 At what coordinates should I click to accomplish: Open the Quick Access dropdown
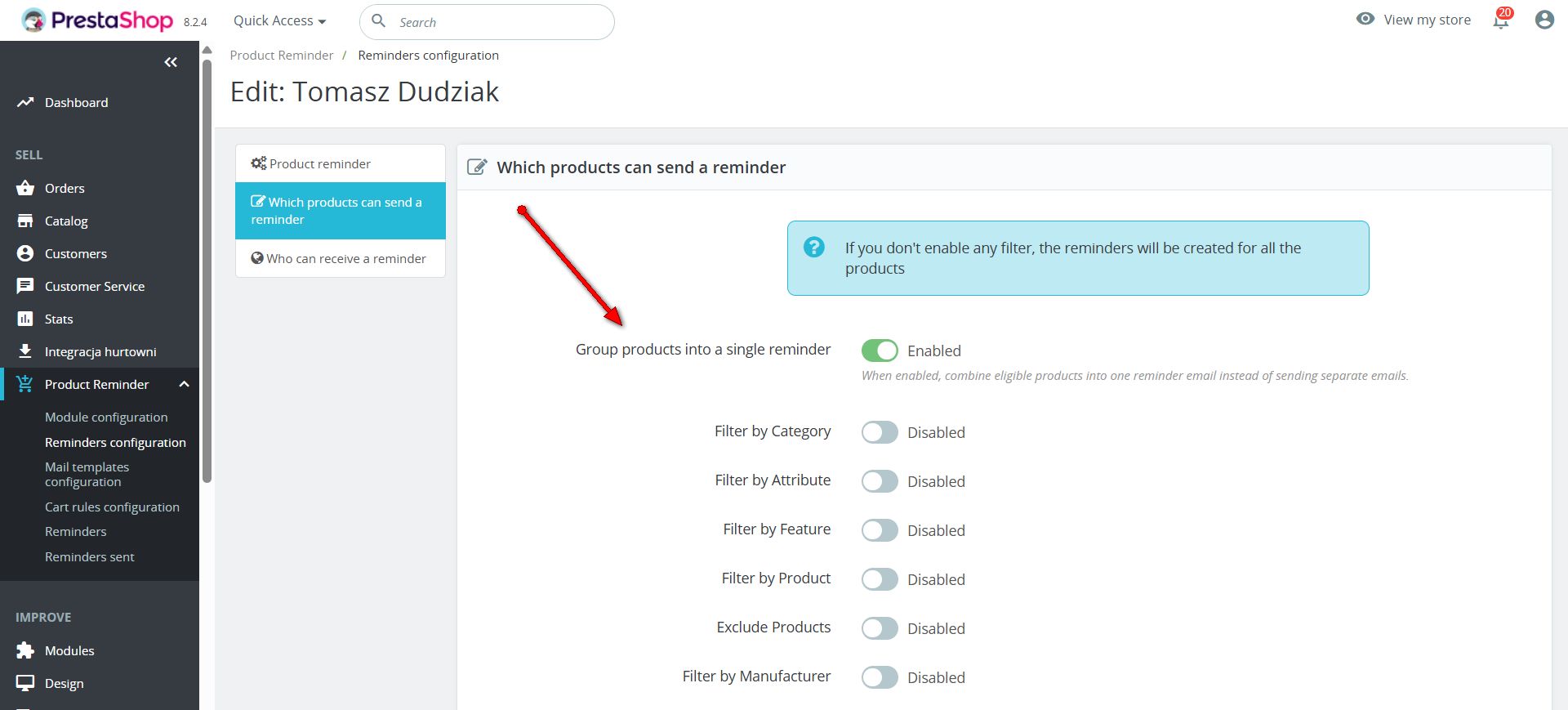(x=279, y=21)
